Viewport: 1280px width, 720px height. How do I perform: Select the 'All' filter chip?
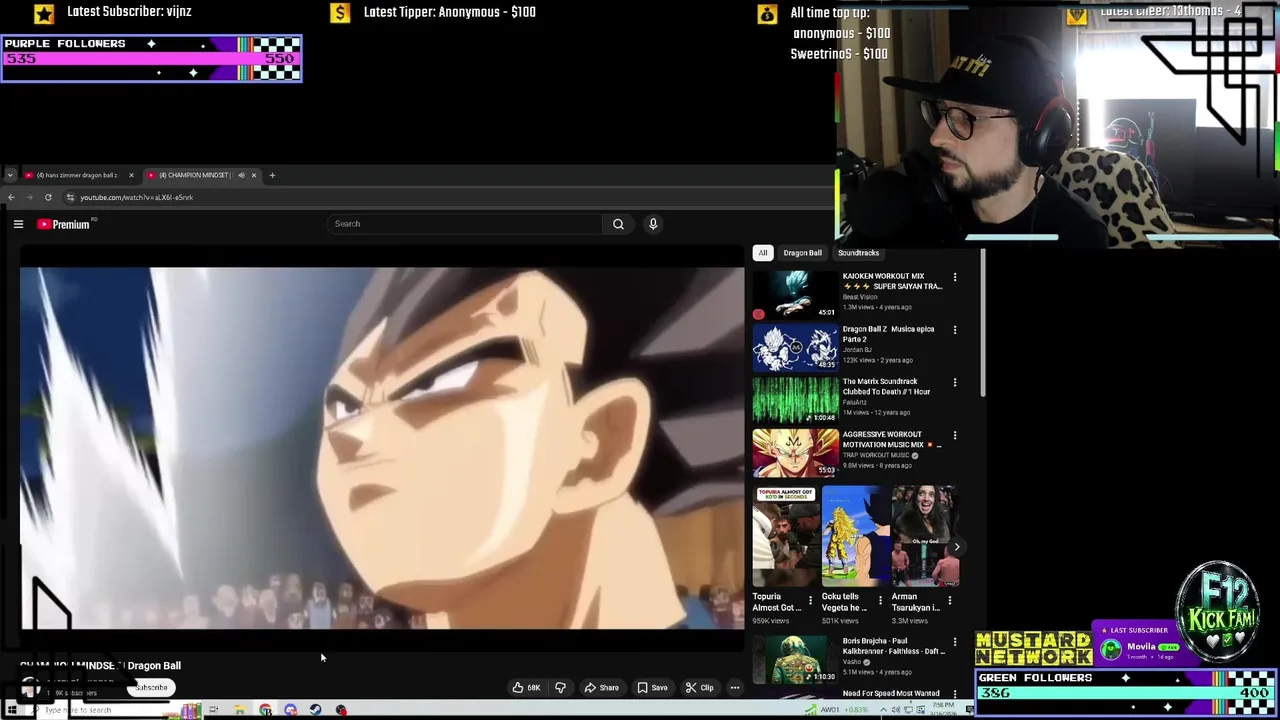pyautogui.click(x=763, y=253)
